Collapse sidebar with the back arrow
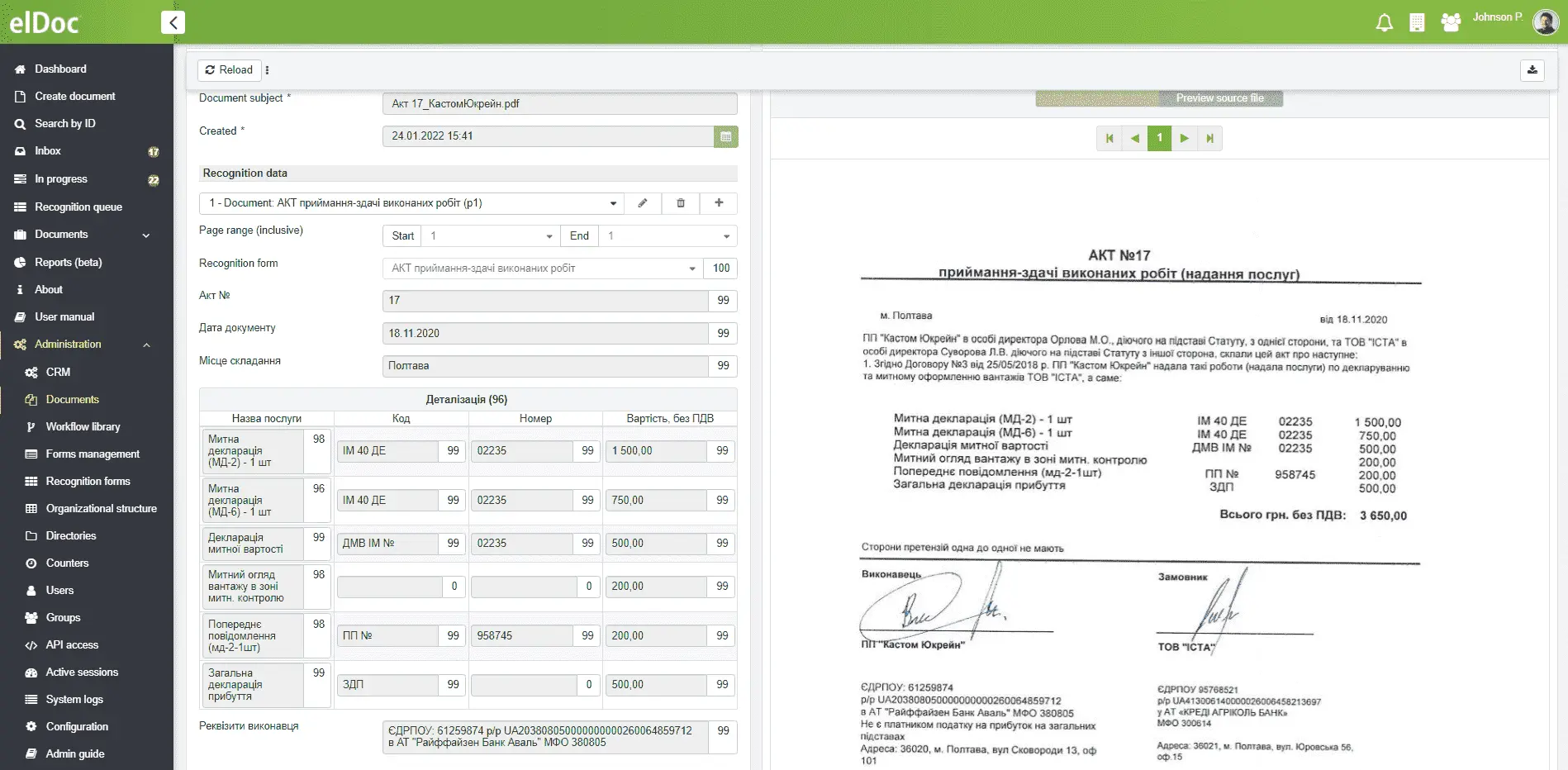Viewport: 1568px width, 770px height. pyautogui.click(x=173, y=22)
